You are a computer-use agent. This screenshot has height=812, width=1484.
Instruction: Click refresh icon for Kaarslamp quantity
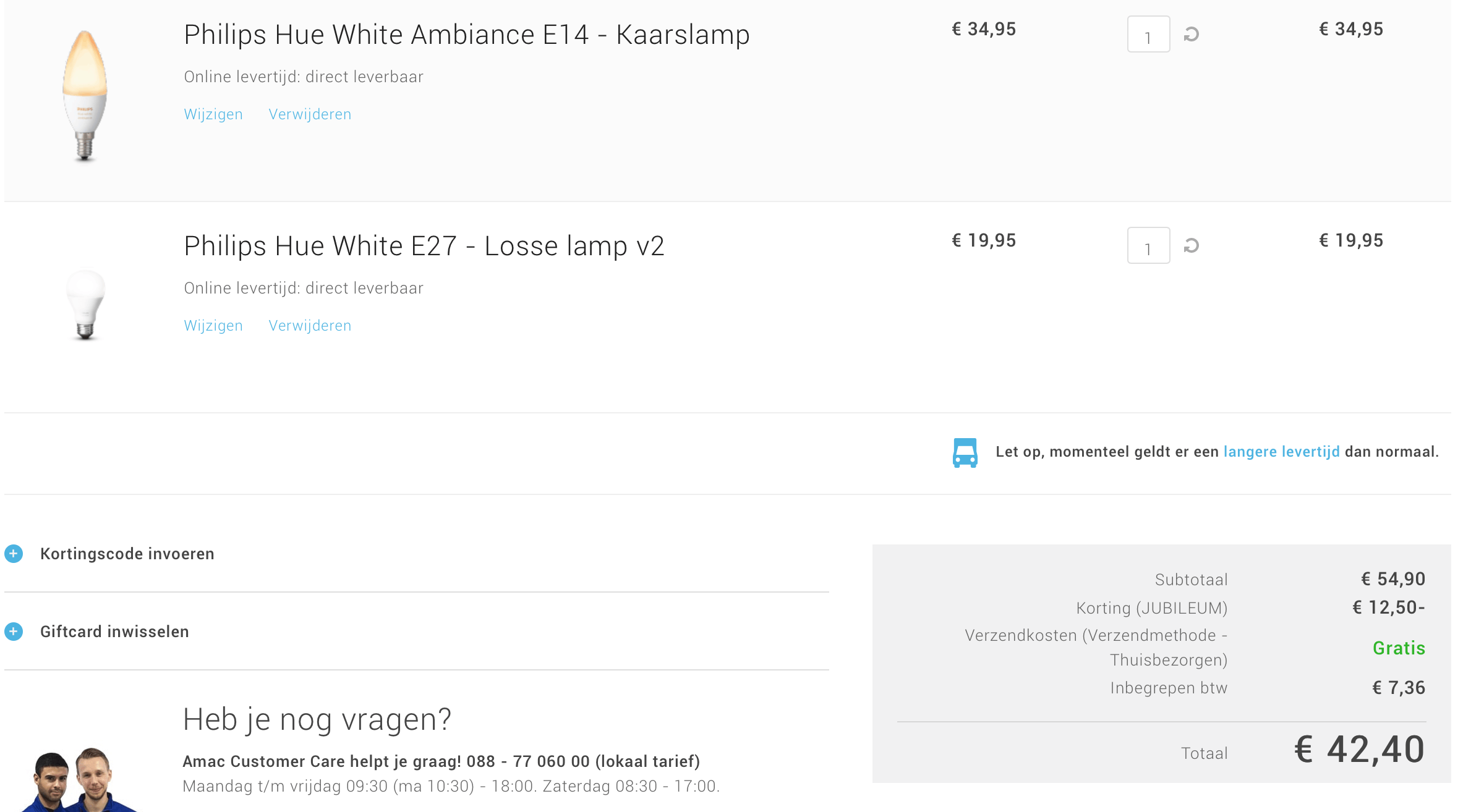point(1191,35)
